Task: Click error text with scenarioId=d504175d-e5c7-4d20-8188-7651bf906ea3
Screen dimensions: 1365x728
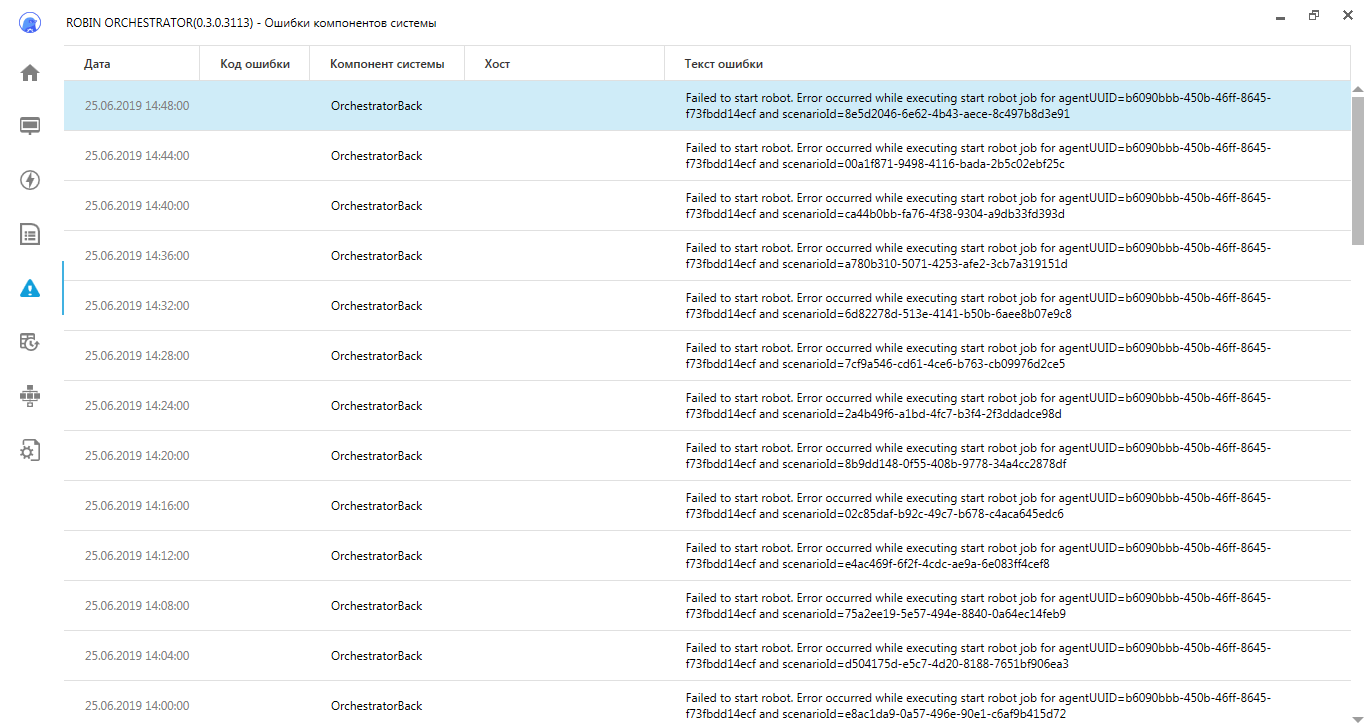Action: [x=979, y=656]
